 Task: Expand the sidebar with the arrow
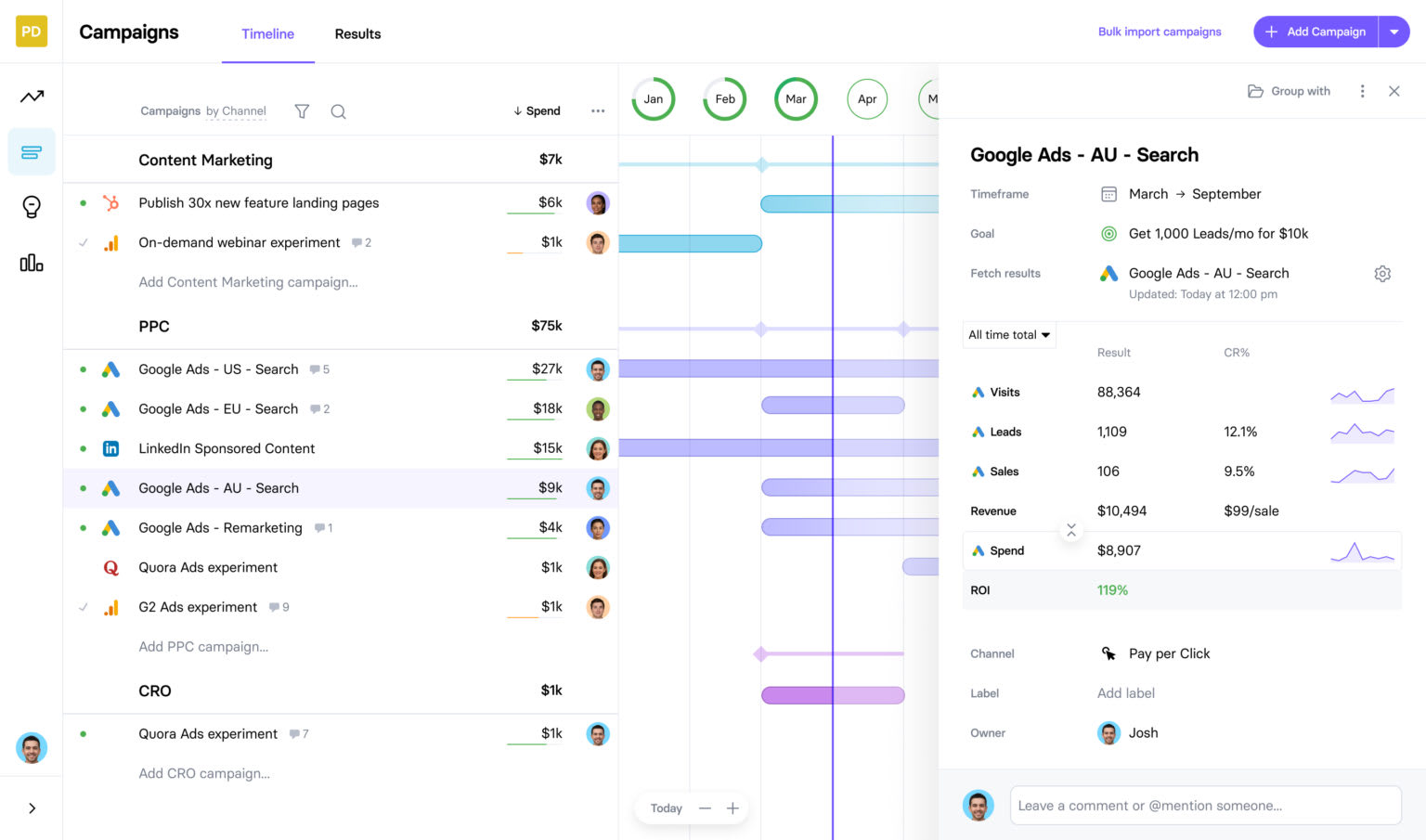tap(32, 808)
